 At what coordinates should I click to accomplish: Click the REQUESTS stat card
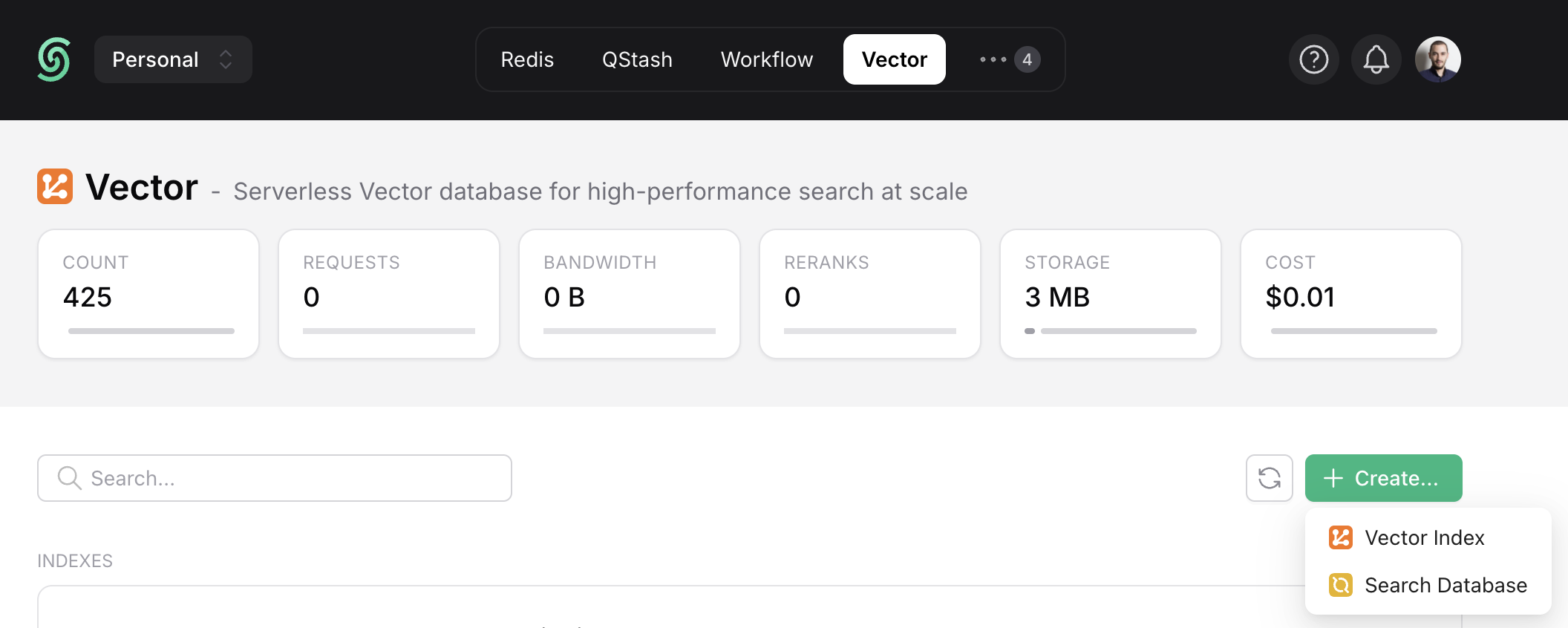click(x=389, y=294)
